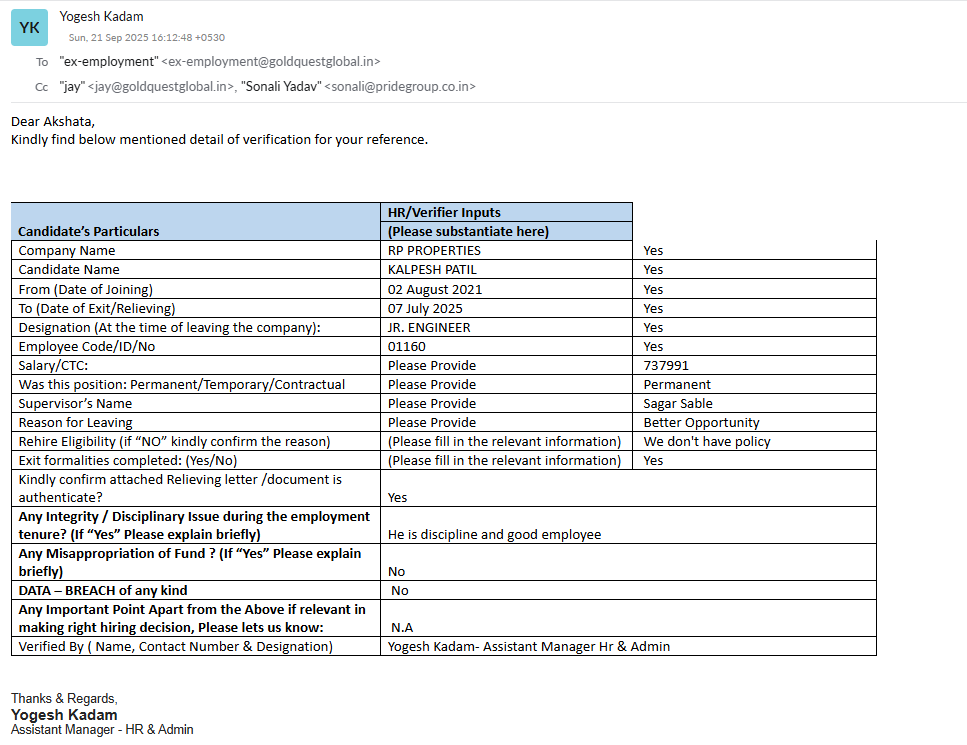Click 'Supervisor's Name' row label
The image size is (967, 745).
tap(75, 404)
